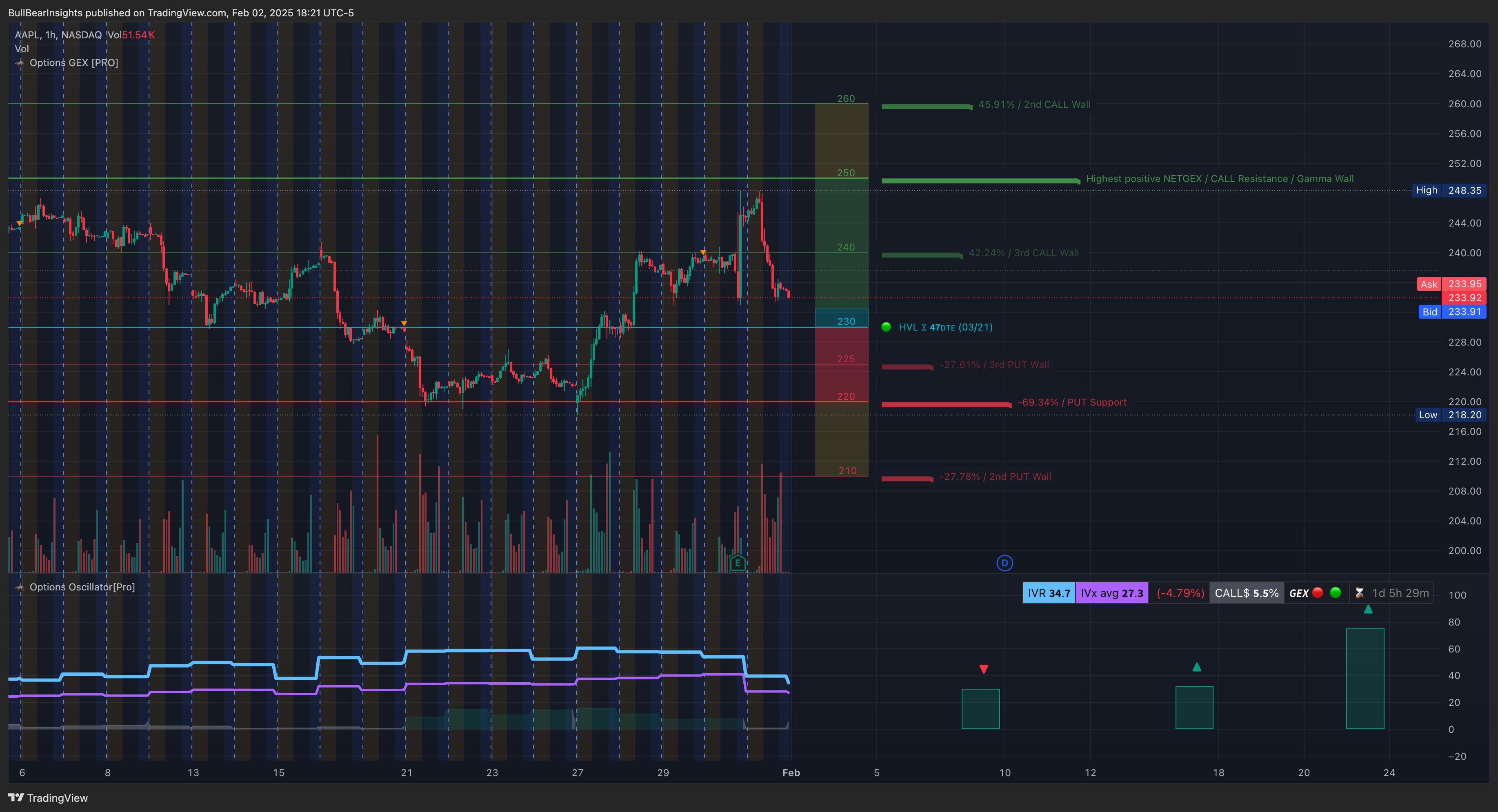Image resolution: width=1498 pixels, height=812 pixels.
Task: Click the '-27.61% / 3rd PUT Wall' label
Action: click(x=994, y=365)
